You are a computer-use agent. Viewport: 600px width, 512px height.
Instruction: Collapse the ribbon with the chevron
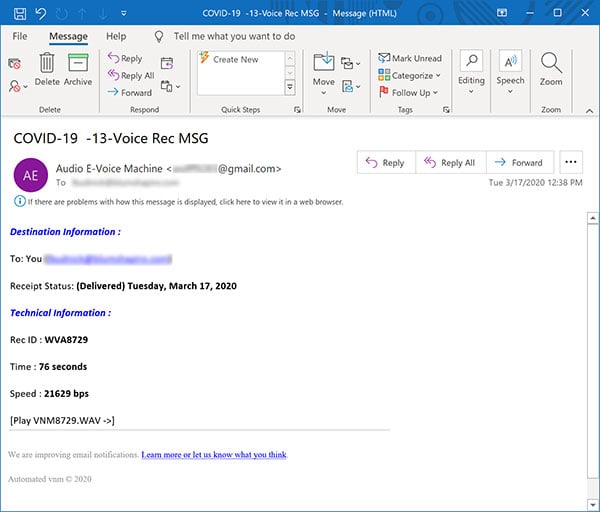click(x=590, y=111)
